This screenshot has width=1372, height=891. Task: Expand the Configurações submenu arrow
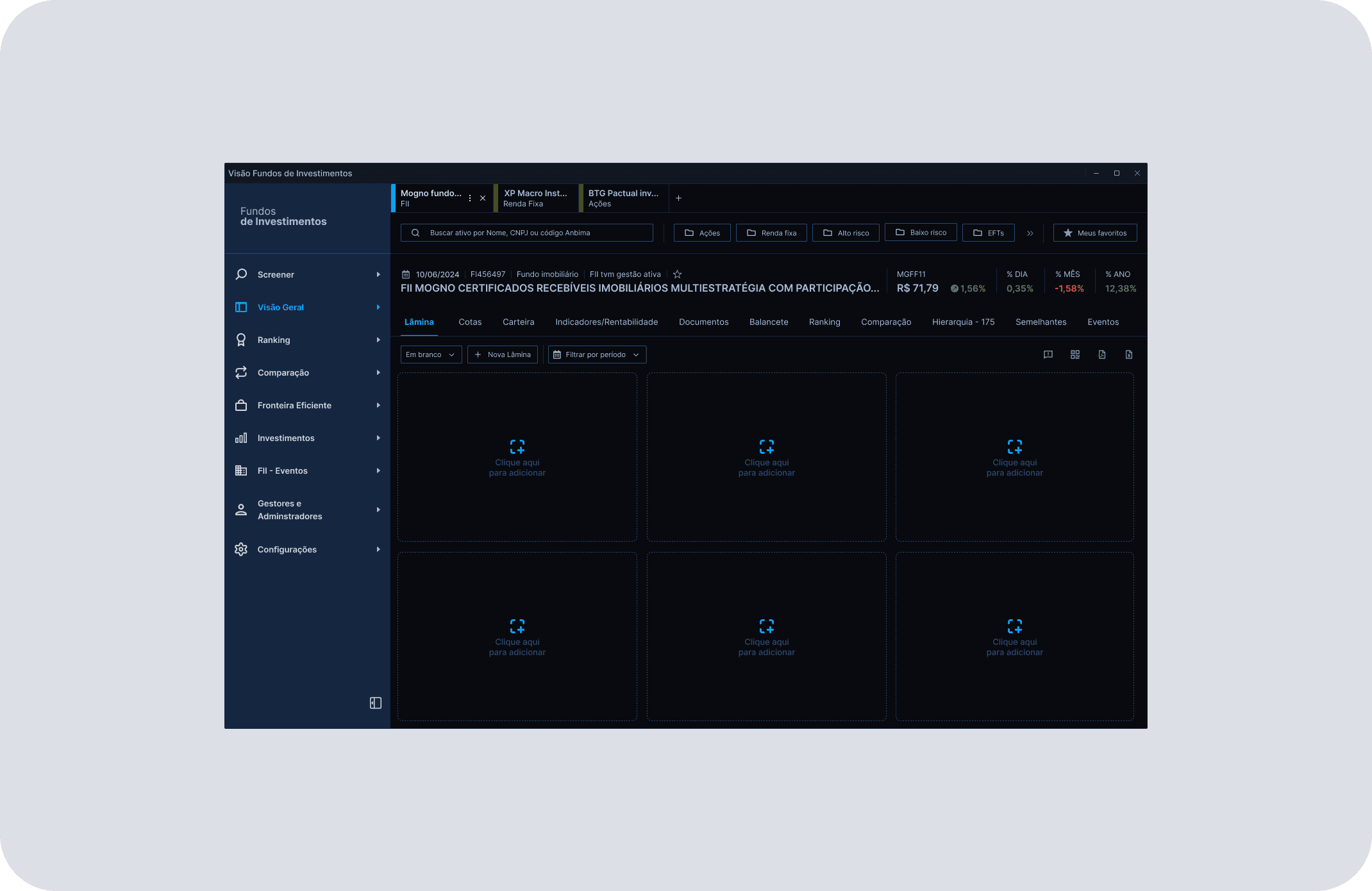point(378,549)
